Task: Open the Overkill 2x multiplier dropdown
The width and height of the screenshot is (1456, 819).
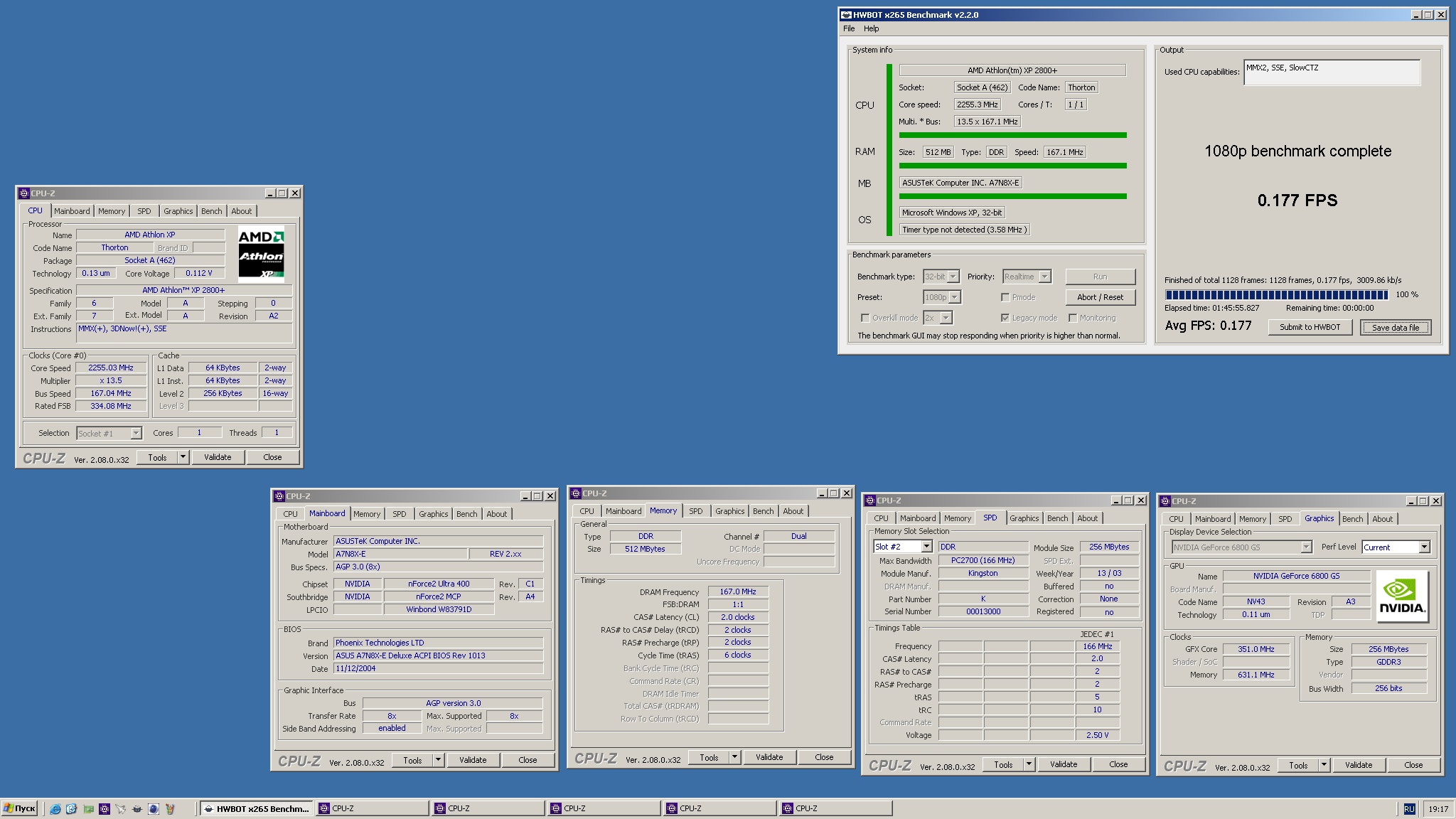Action: pos(938,318)
